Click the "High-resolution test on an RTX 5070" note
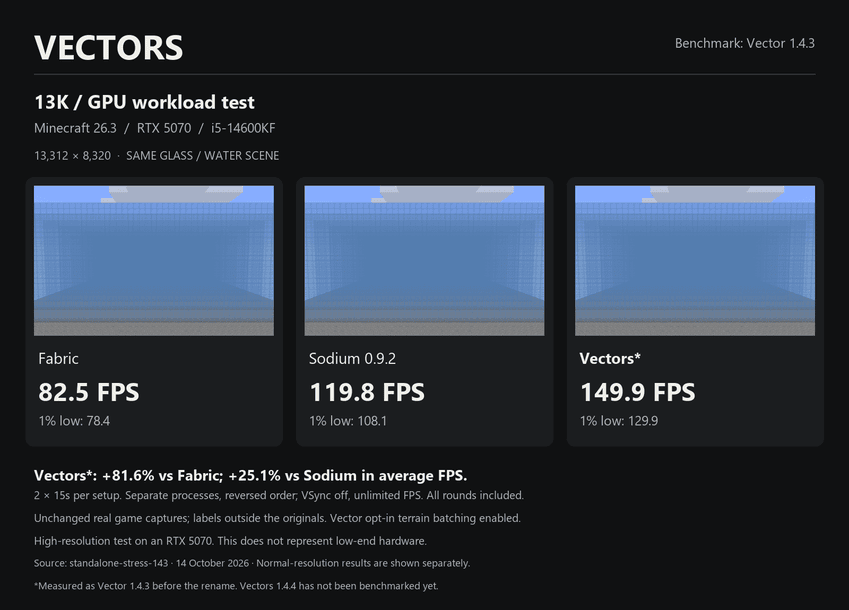The width and height of the screenshot is (849, 610). 230,541
